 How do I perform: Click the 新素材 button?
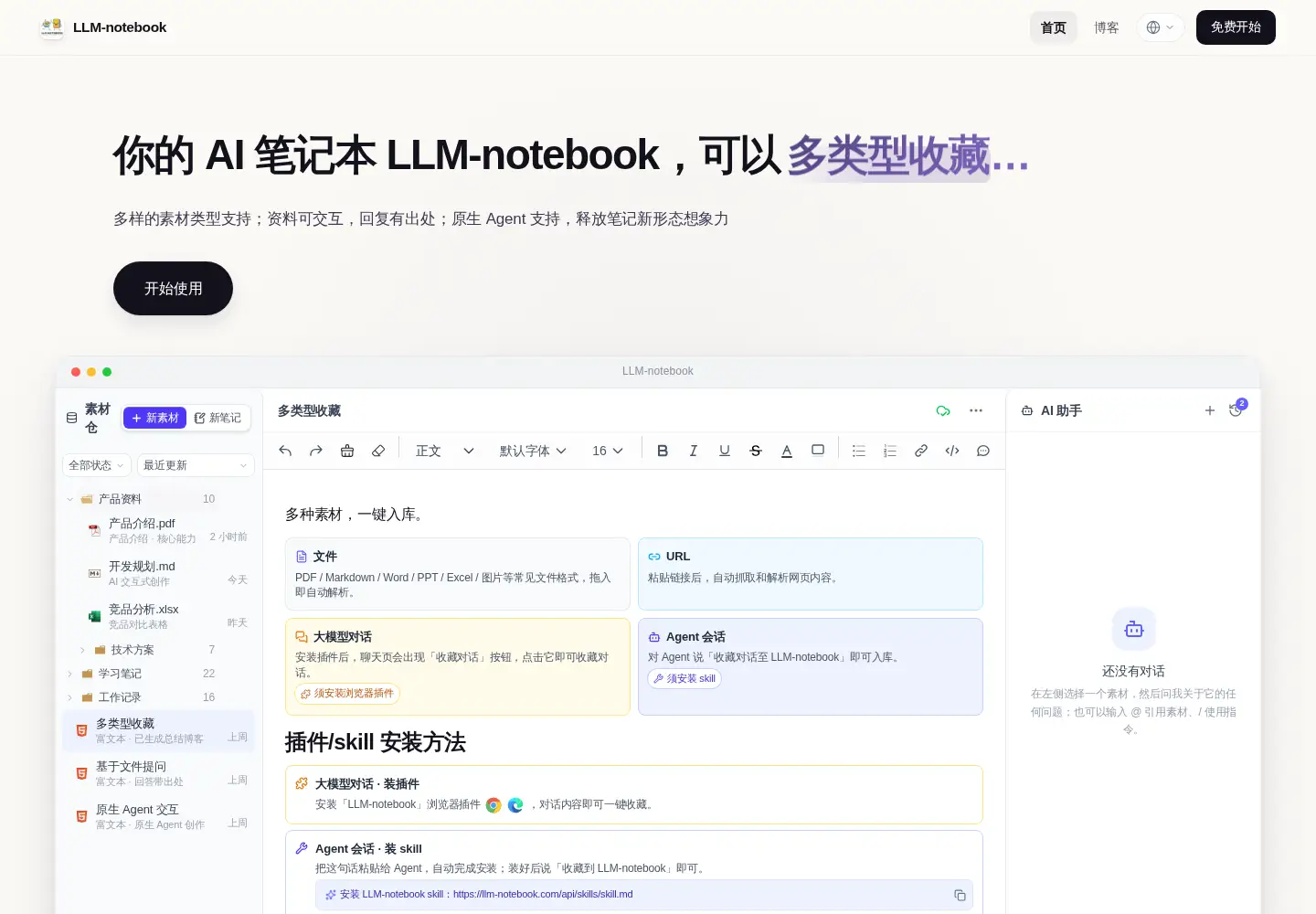click(154, 418)
